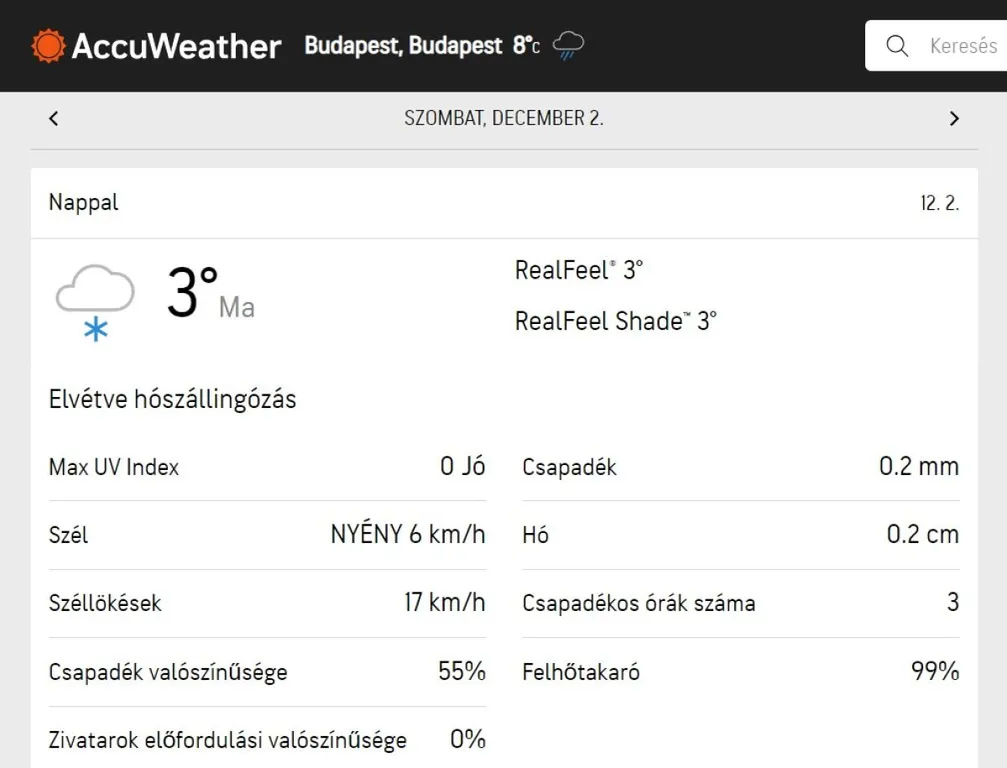The image size is (1007, 768).
Task: Click the rain cloud icon in header
Action: coord(569,46)
